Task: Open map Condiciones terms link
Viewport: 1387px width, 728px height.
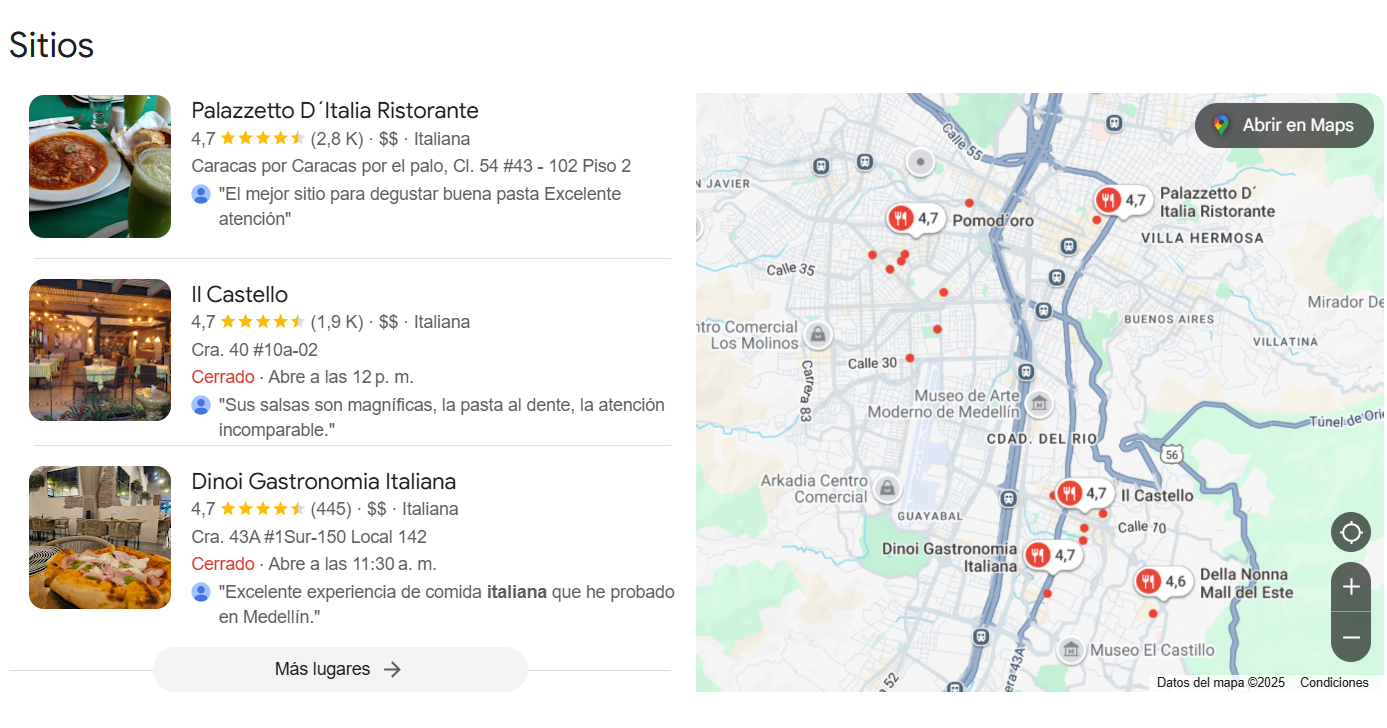Action: coord(1333,683)
